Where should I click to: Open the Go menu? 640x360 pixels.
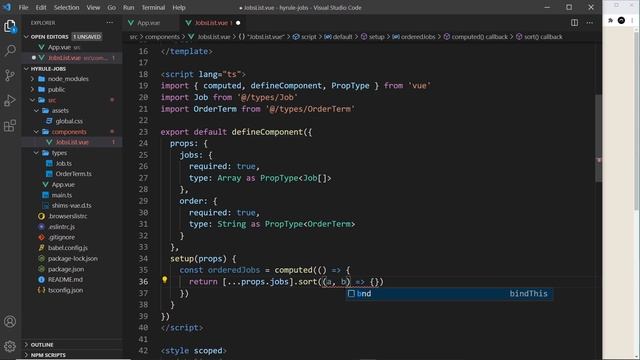tap(111, 7)
